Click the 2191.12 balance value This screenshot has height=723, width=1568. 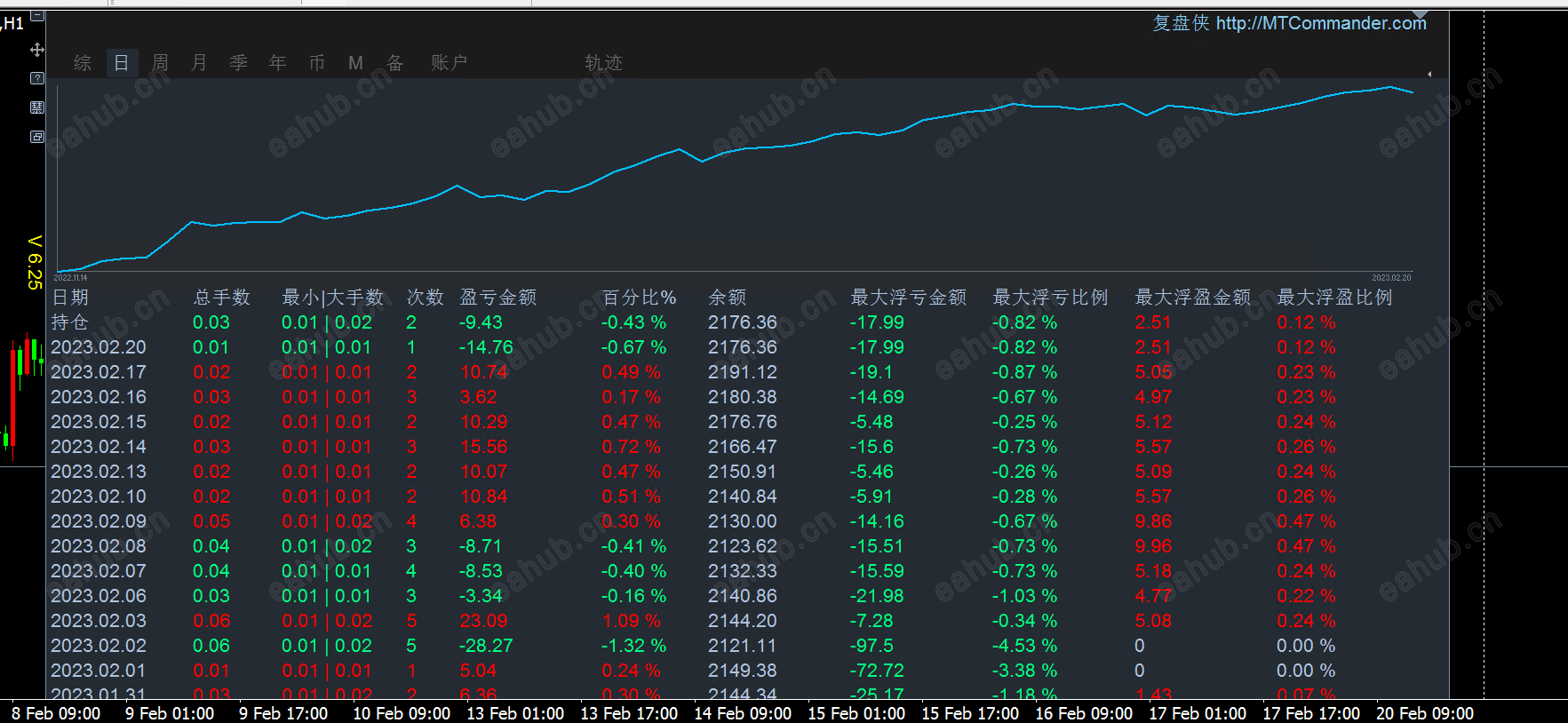pyautogui.click(x=743, y=372)
